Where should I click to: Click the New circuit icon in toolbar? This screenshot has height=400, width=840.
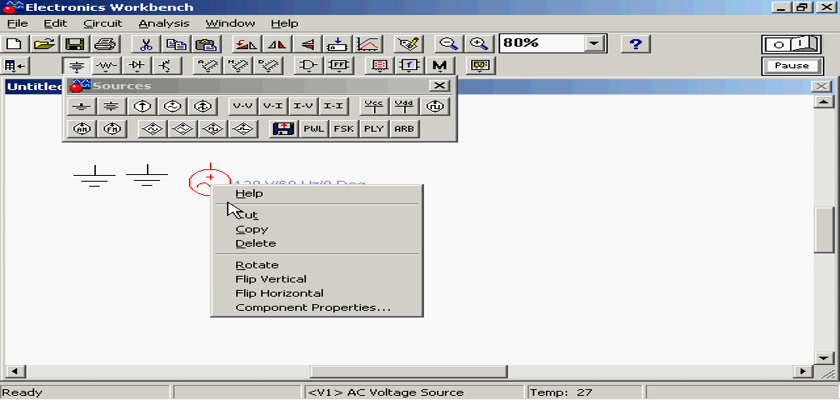[x=14, y=44]
